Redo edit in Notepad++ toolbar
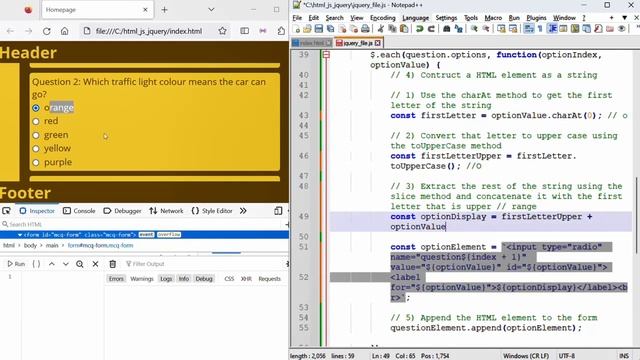640x360 pixels. [x=431, y=29]
